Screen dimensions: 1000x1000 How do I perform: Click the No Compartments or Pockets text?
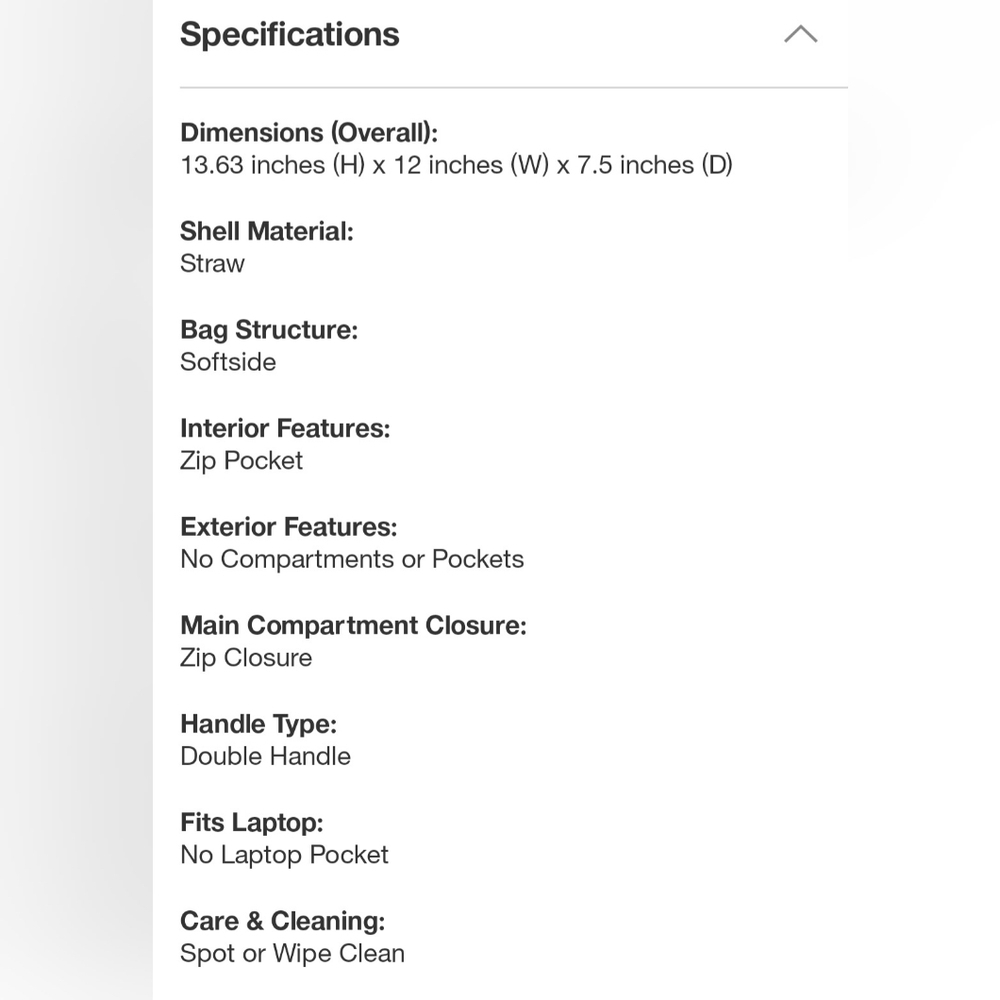352,559
